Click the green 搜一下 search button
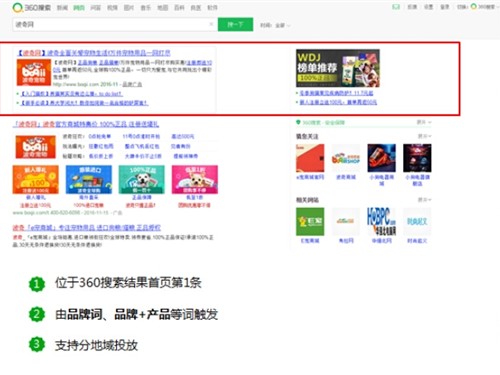 (x=235, y=24)
